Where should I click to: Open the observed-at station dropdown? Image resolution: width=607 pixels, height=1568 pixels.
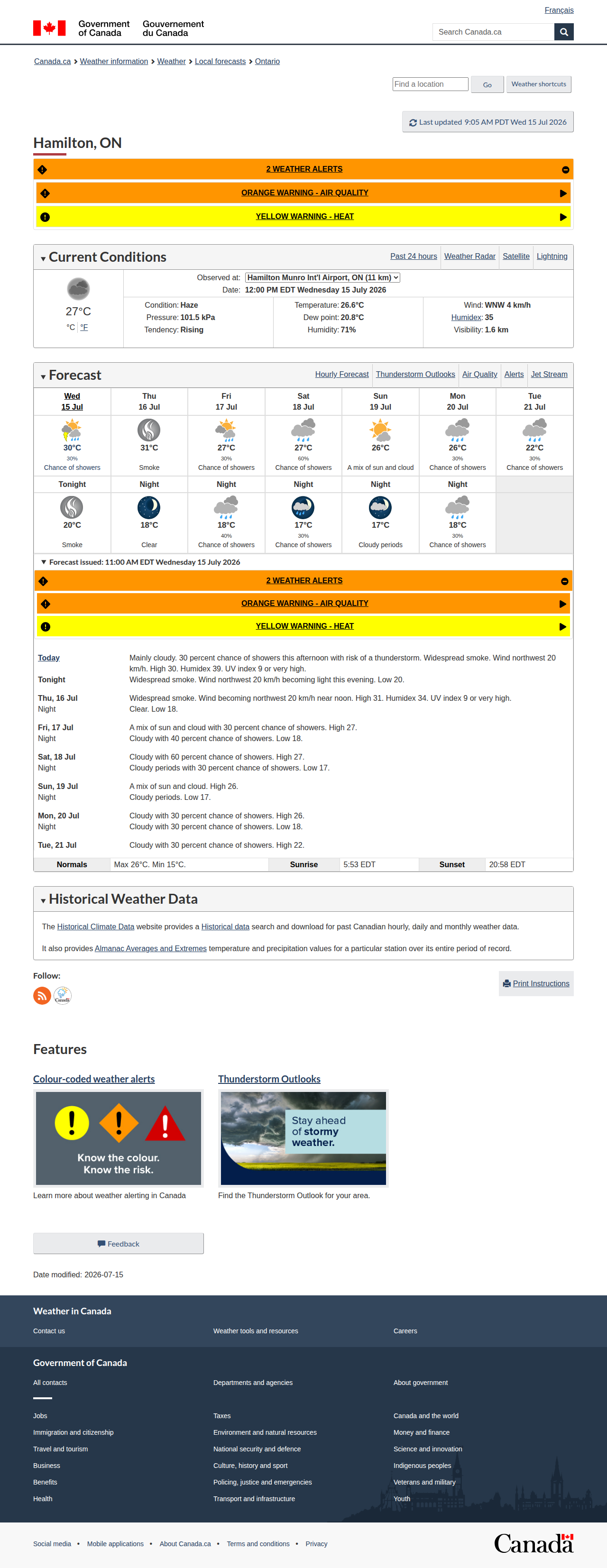click(322, 277)
